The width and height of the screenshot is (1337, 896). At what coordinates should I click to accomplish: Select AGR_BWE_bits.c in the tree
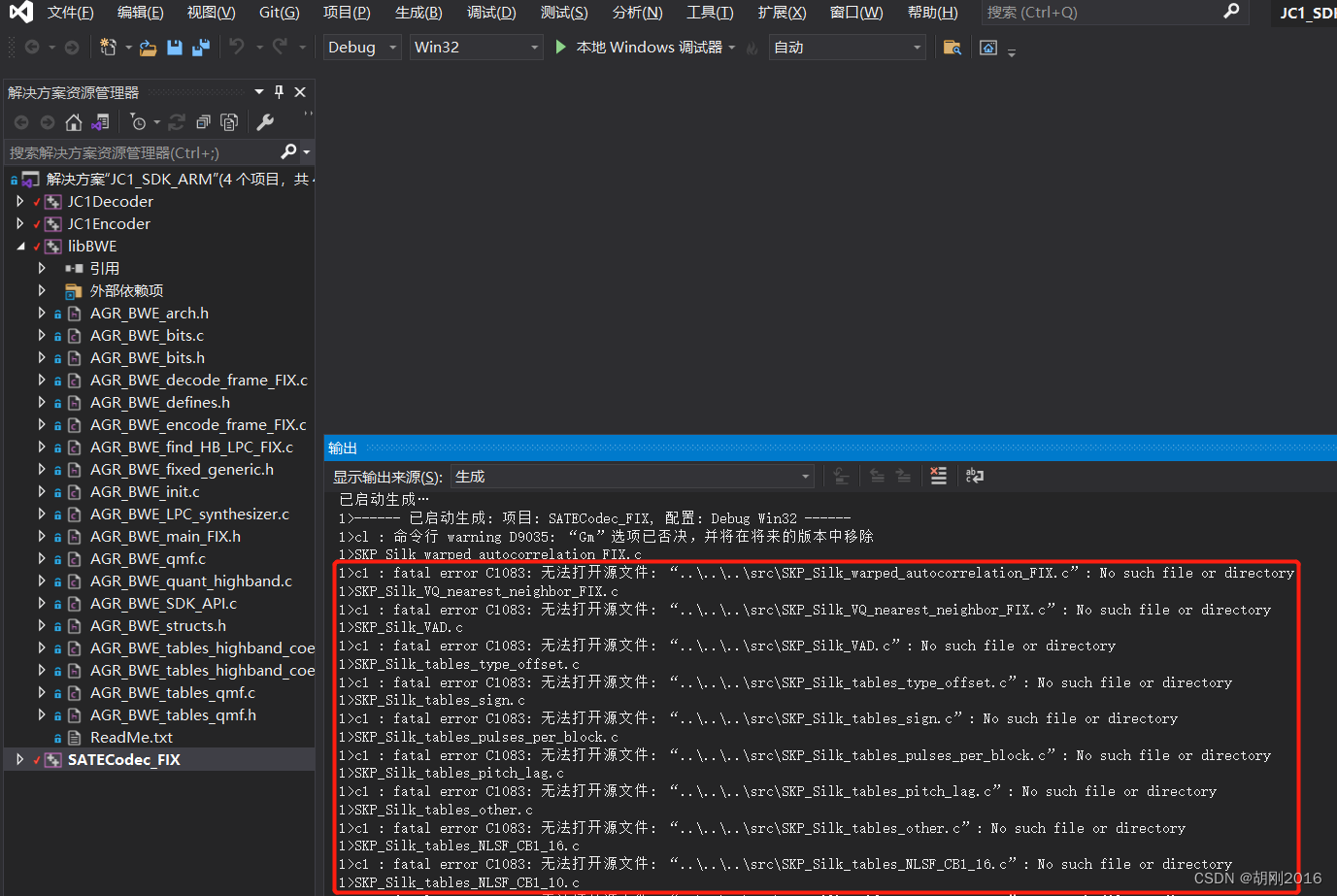click(x=147, y=335)
